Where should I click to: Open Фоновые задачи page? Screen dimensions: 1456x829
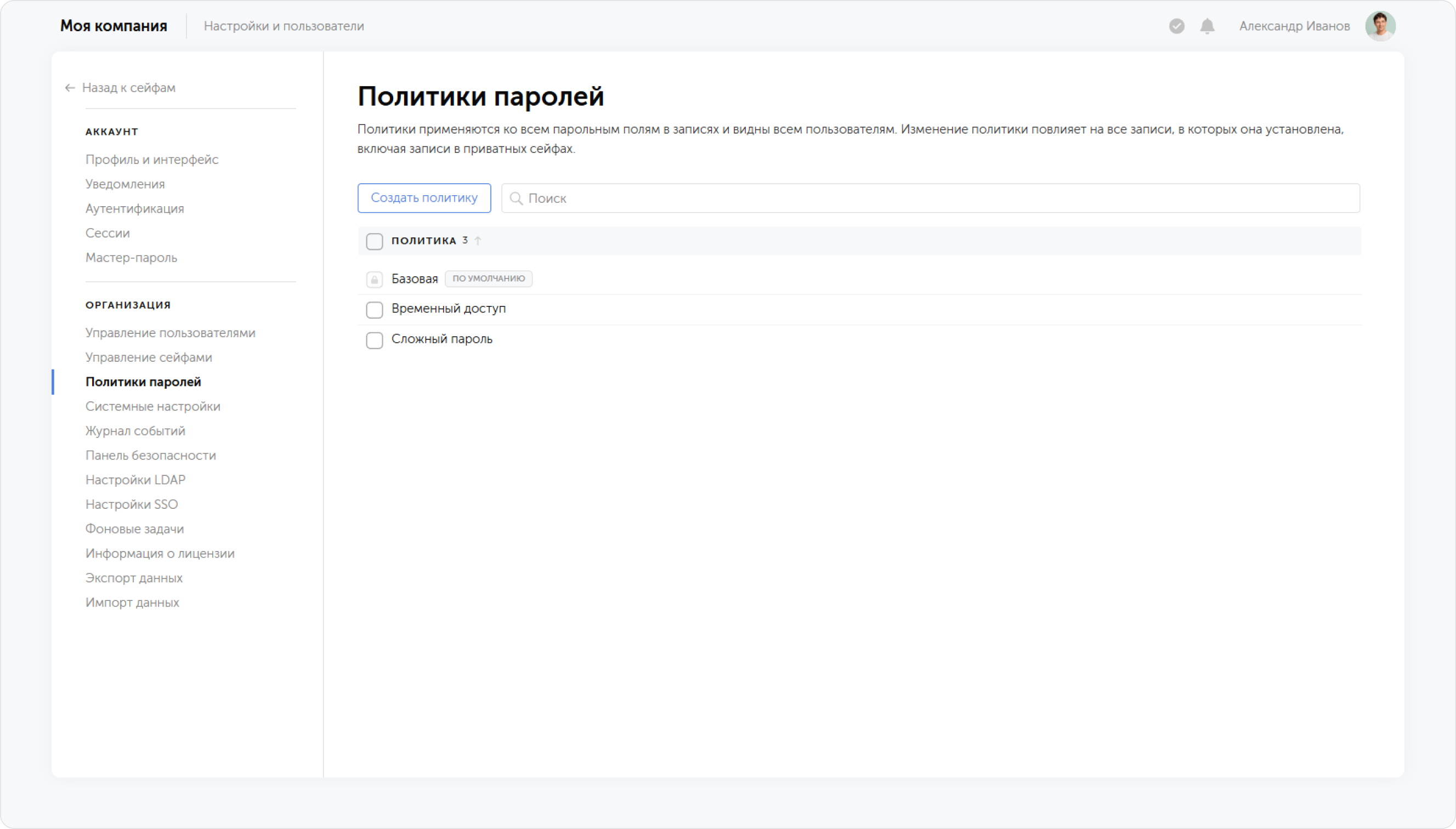click(135, 529)
